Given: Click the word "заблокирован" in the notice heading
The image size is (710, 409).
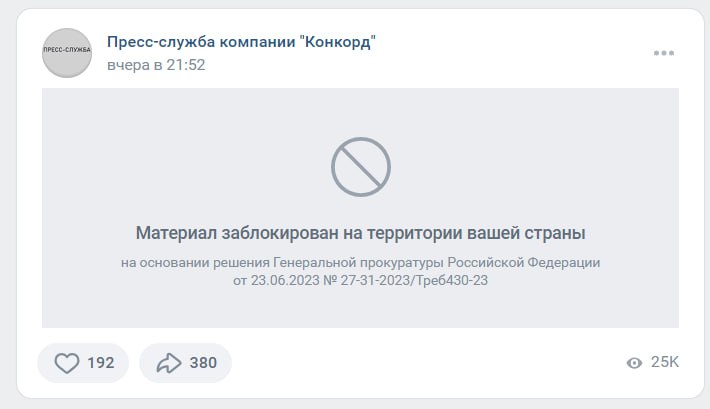Looking at the screenshot, I should pyautogui.click(x=280, y=233).
